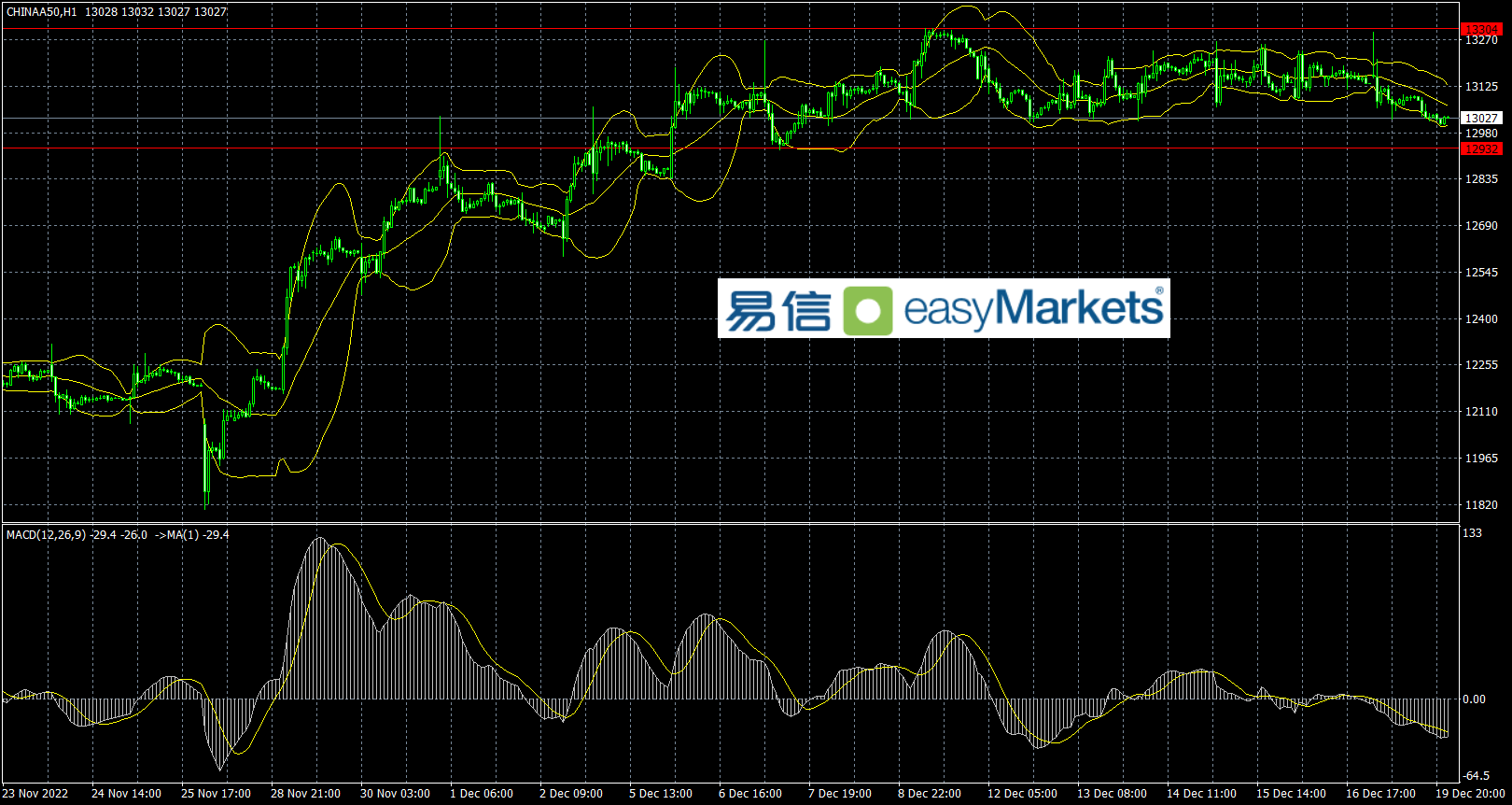Click the MACD scale value -64.5
The width and height of the screenshot is (1512, 805).
pos(1476,776)
